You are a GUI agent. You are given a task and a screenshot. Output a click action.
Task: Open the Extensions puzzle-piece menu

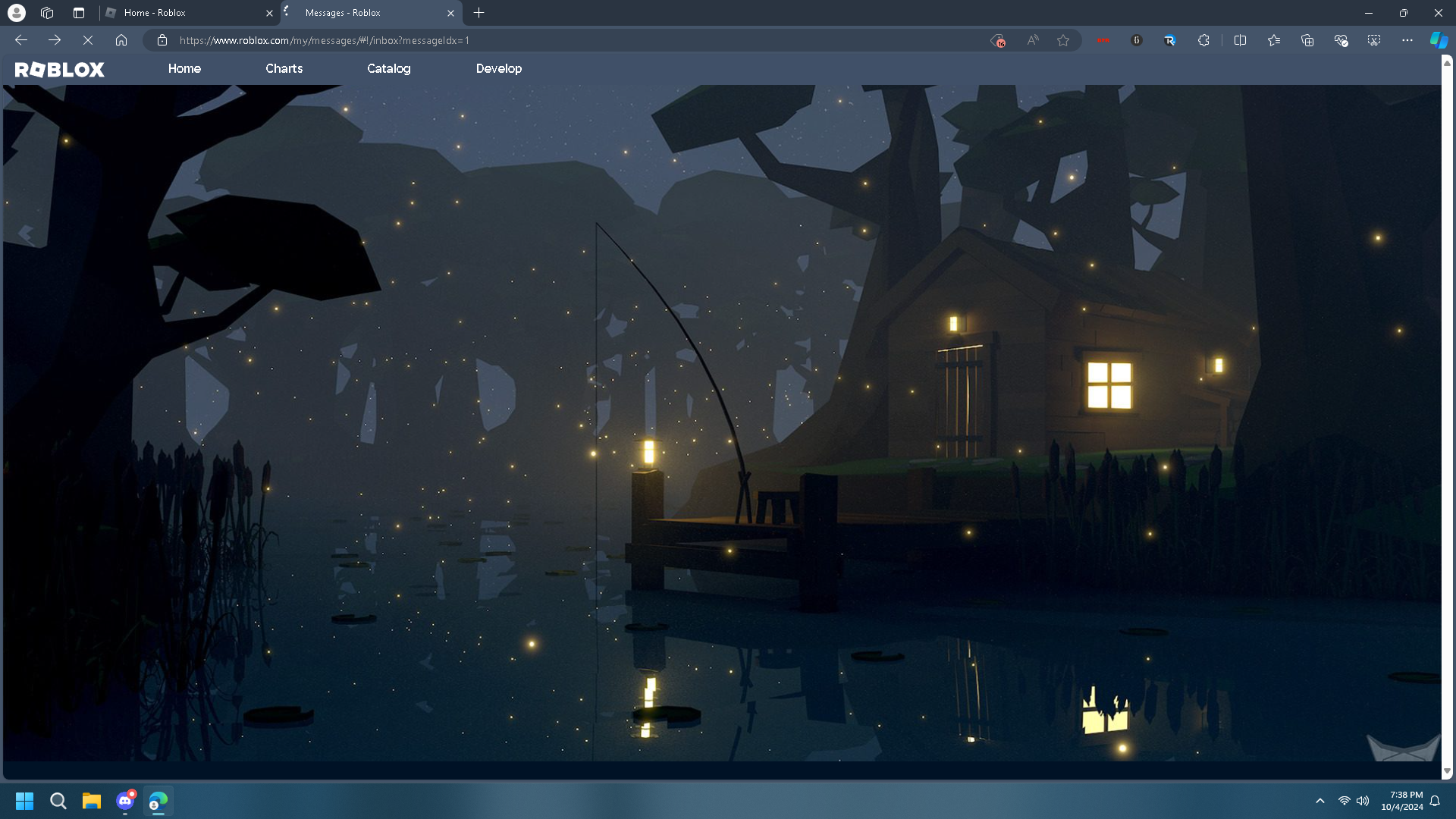point(1203,40)
